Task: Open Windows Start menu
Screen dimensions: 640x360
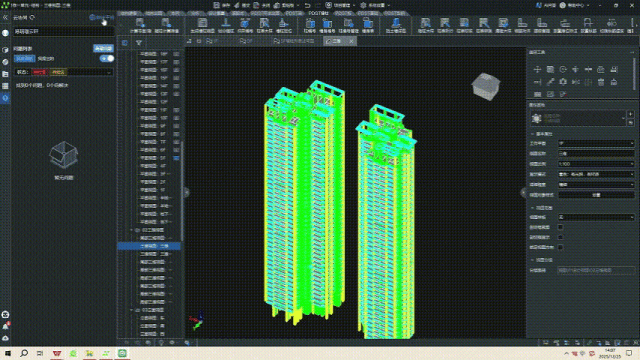Action: [x=8, y=353]
